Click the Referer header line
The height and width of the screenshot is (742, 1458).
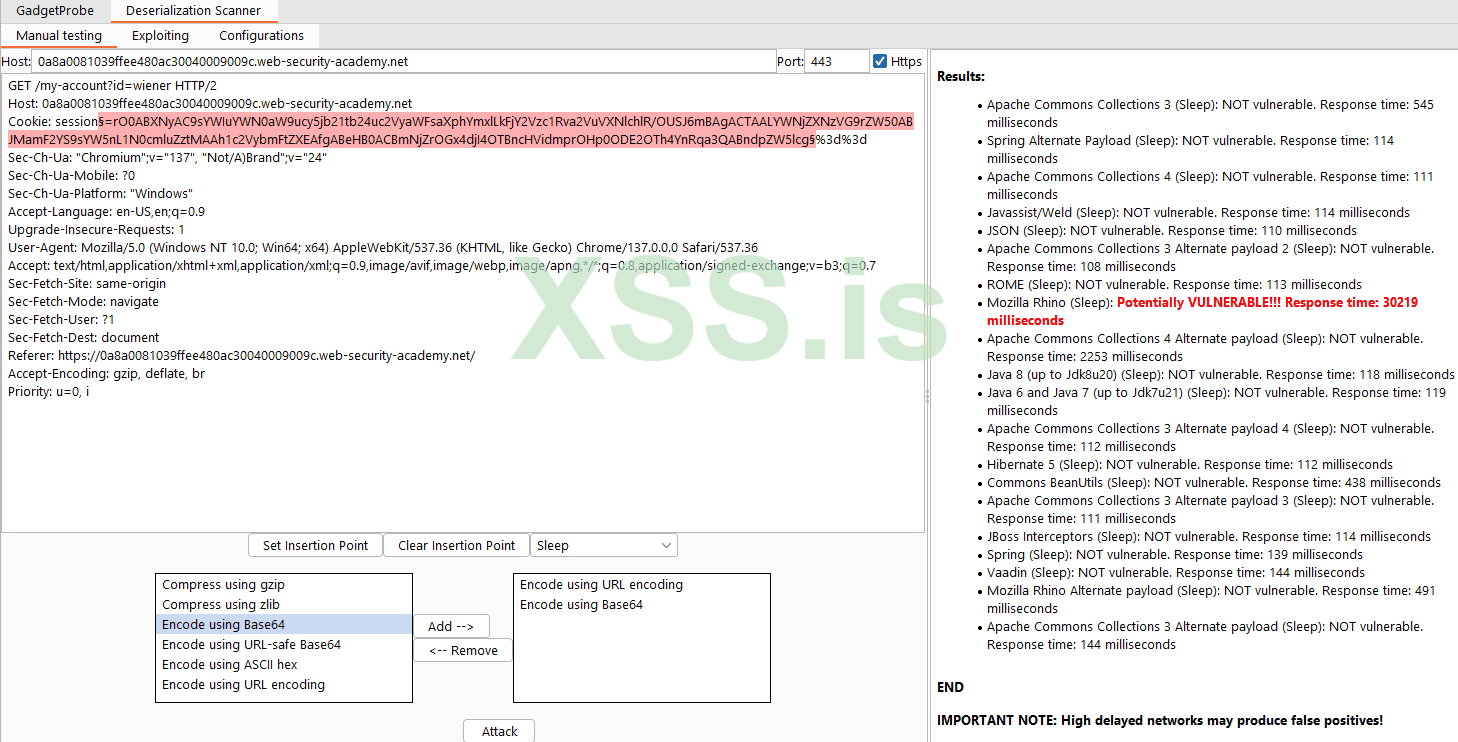(241, 356)
